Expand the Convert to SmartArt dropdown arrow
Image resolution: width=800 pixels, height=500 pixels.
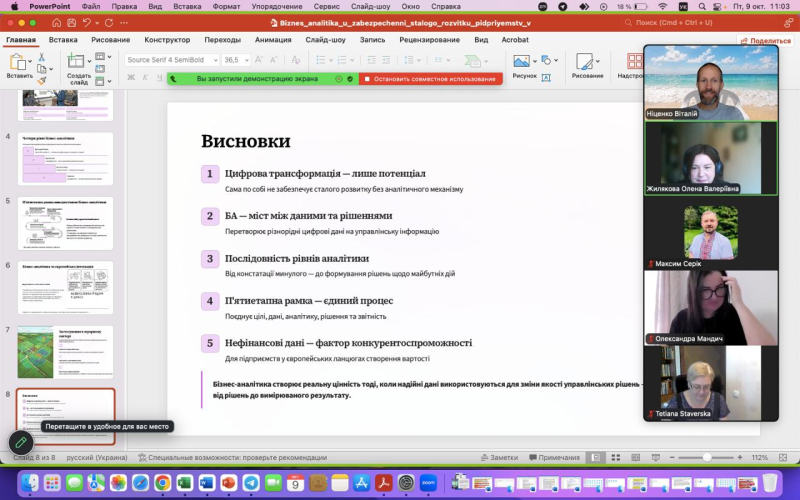[486, 61]
